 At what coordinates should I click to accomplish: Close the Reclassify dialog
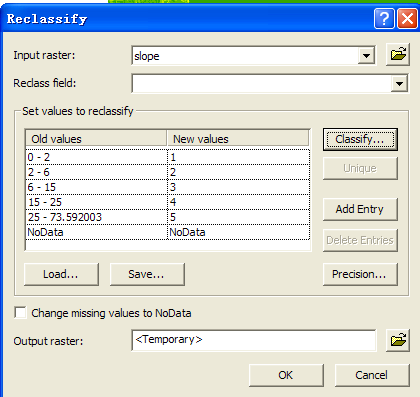click(407, 18)
